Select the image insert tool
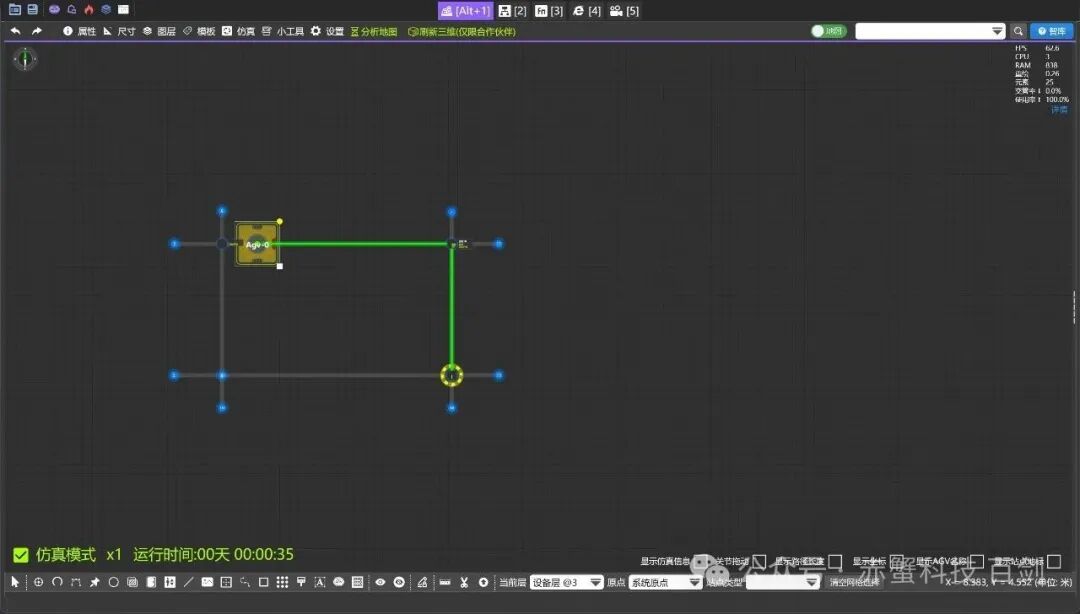Image resolution: width=1080 pixels, height=614 pixels. coord(207,582)
